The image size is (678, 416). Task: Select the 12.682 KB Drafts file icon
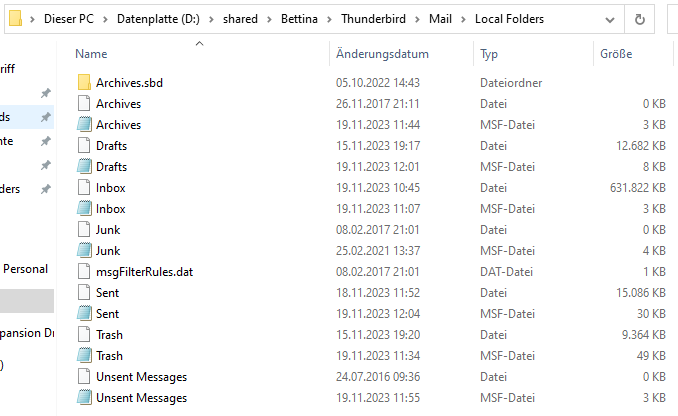(x=84, y=146)
